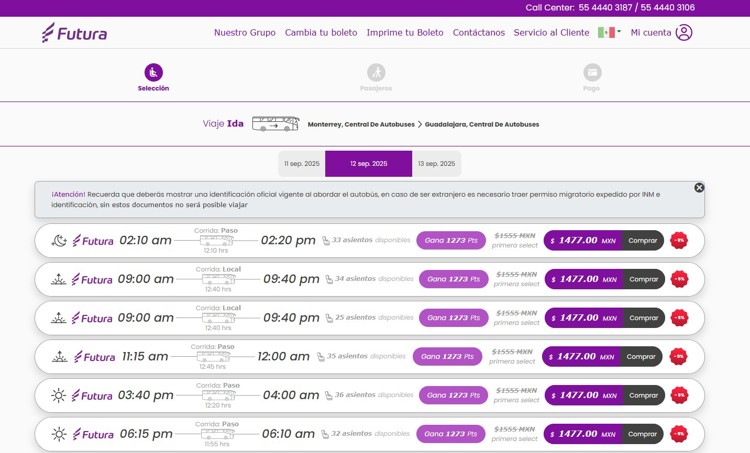Viewport: 750px width, 453px height.
Task: Buy the 09:00 am ticket with 25 seats
Action: [x=643, y=318]
